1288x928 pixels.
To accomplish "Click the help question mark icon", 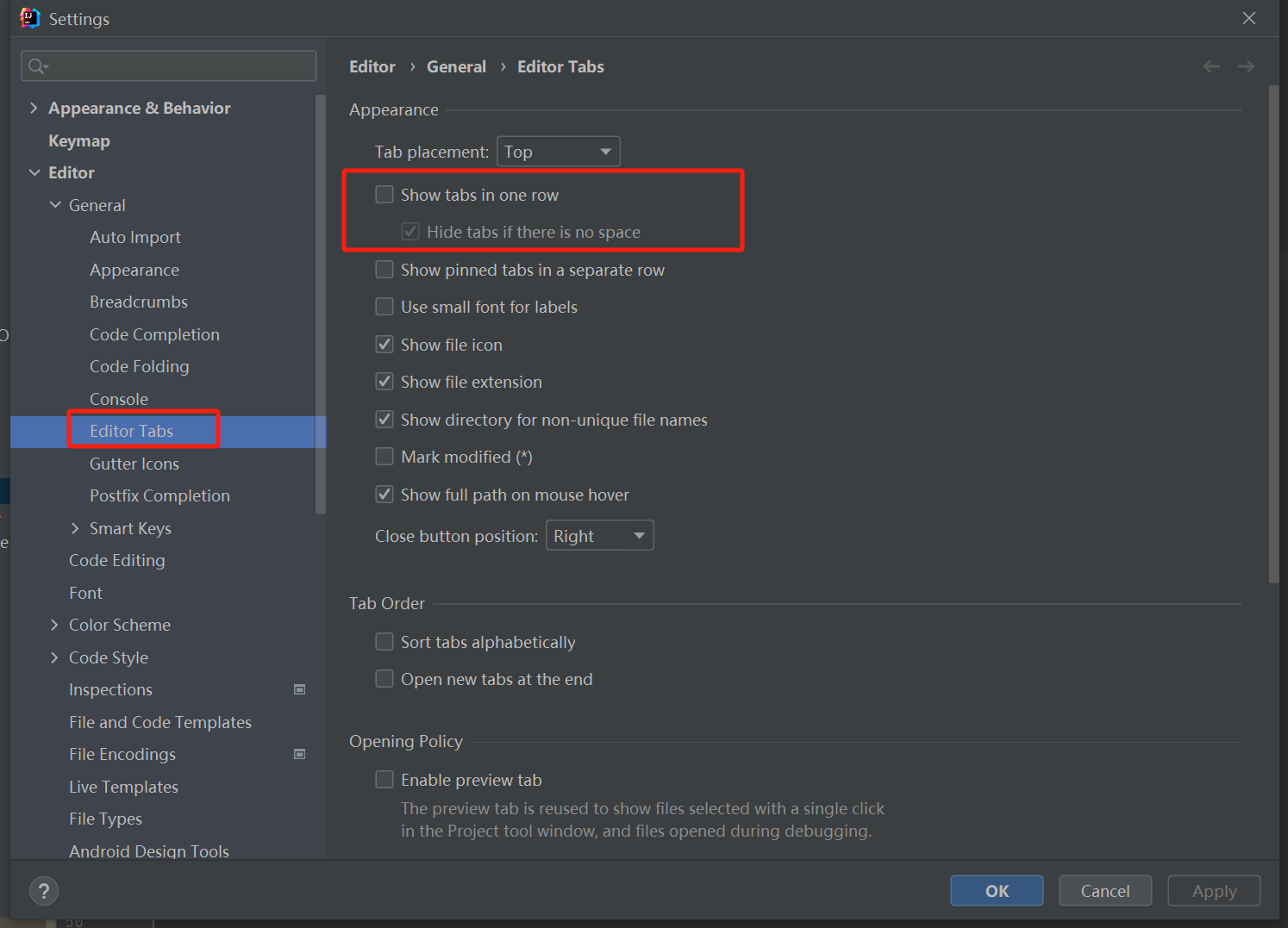I will point(44,891).
